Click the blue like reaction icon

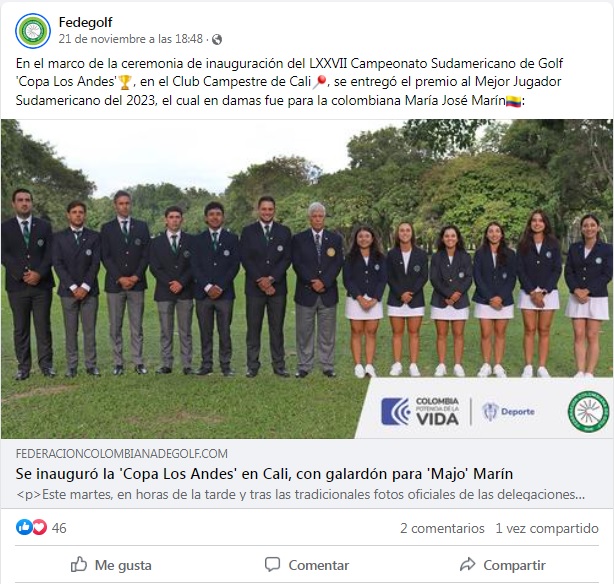click(x=23, y=528)
